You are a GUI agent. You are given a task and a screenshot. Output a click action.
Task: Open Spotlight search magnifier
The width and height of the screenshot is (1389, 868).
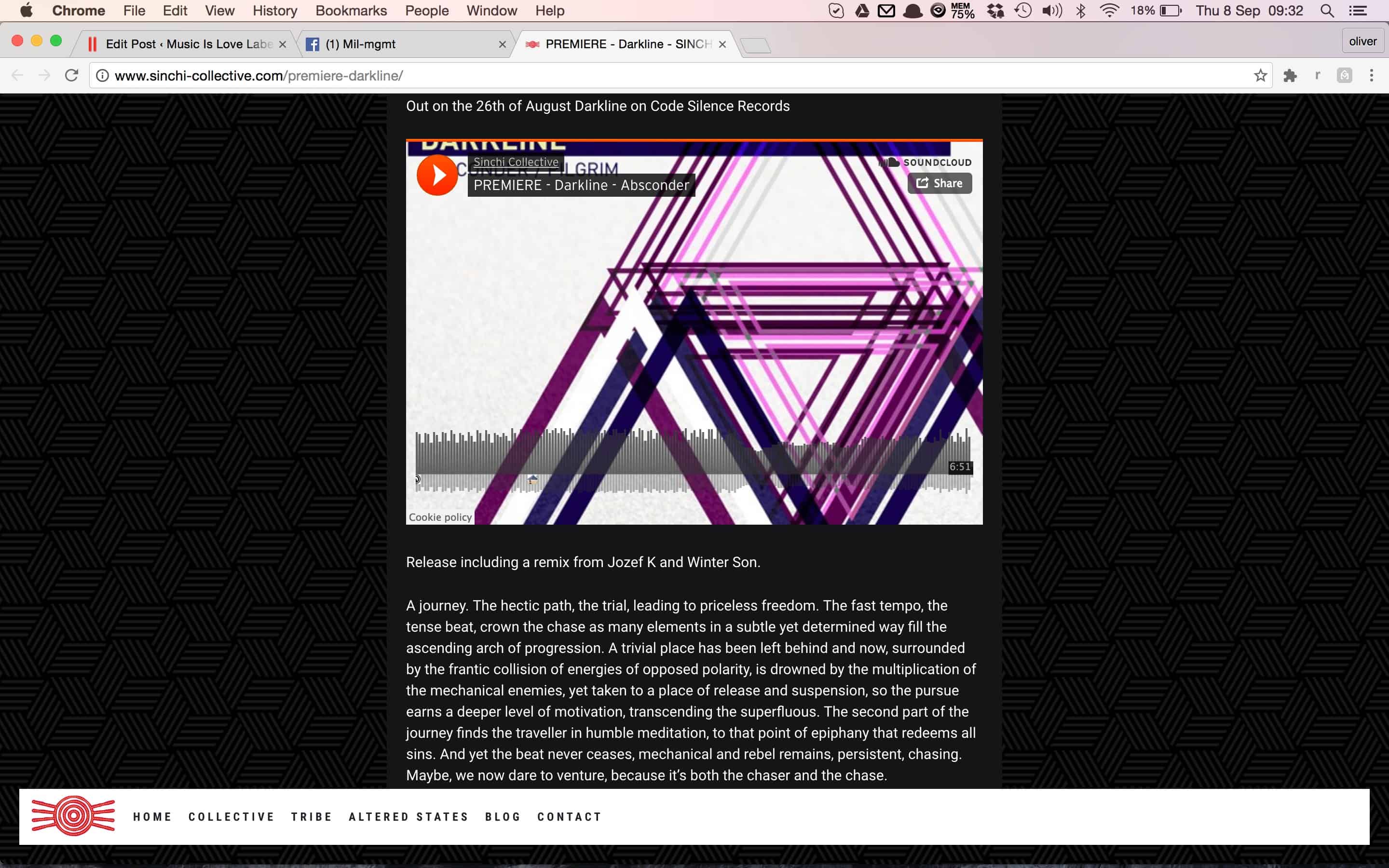[x=1326, y=10]
